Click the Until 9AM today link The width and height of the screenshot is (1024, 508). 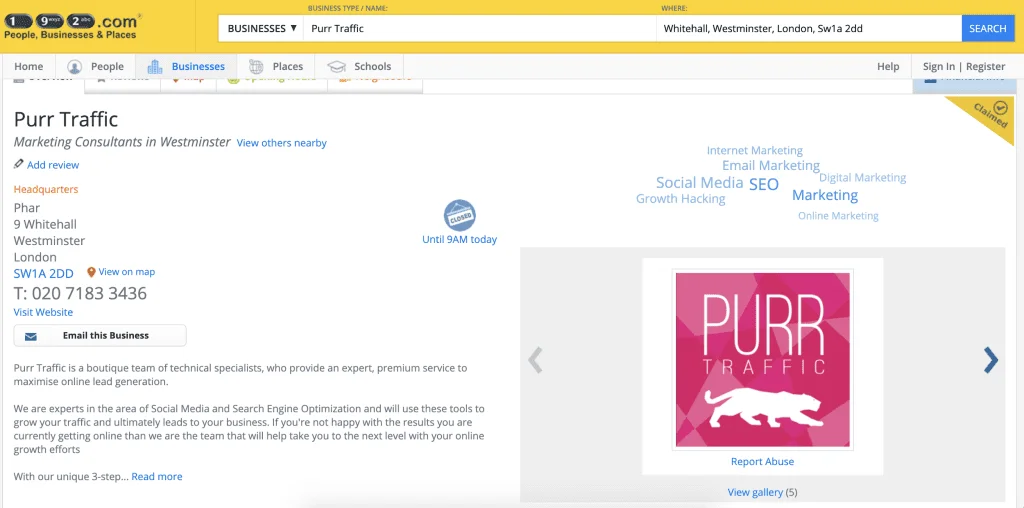point(460,240)
